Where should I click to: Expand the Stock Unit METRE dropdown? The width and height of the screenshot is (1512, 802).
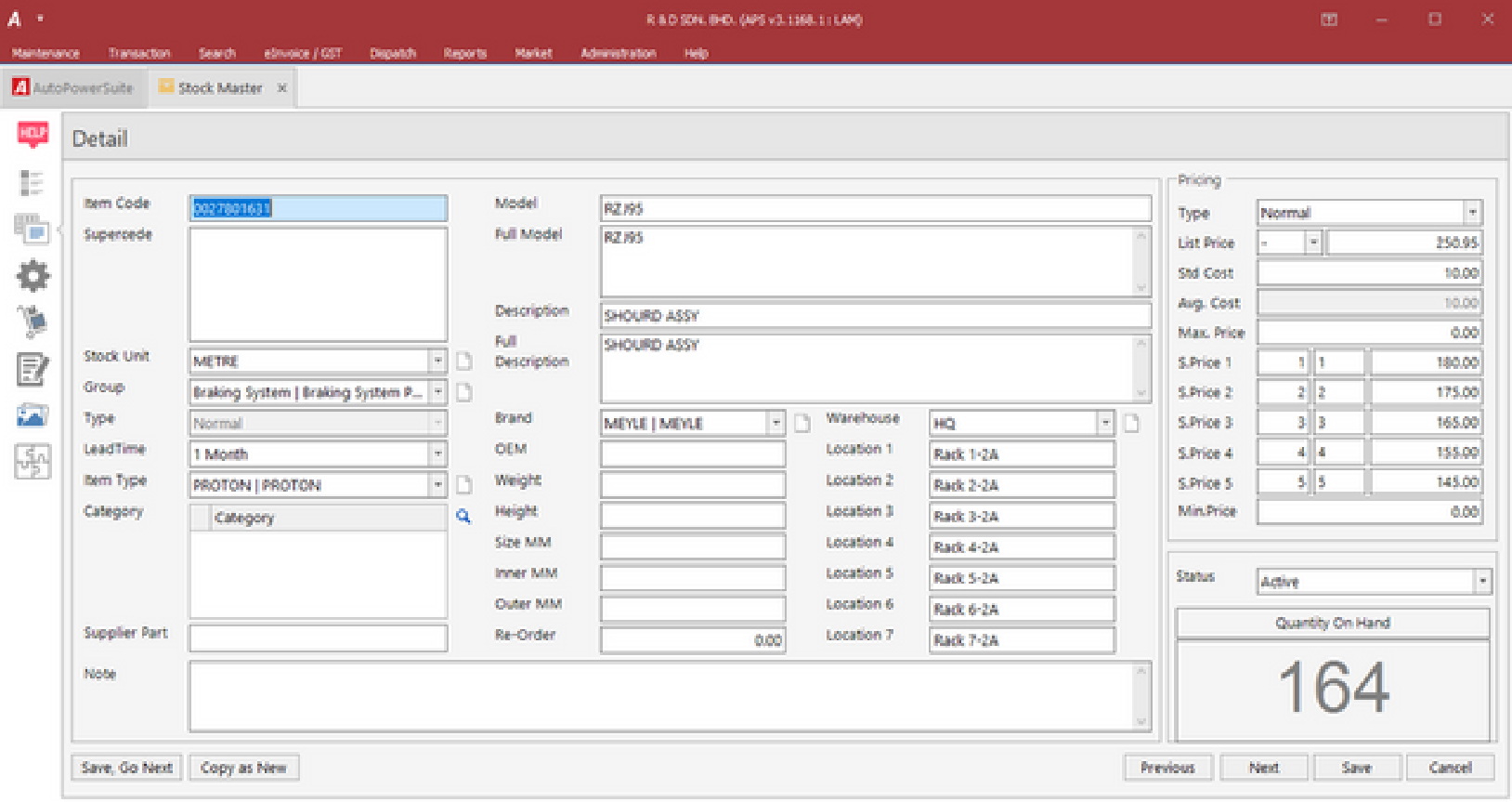[x=437, y=362]
